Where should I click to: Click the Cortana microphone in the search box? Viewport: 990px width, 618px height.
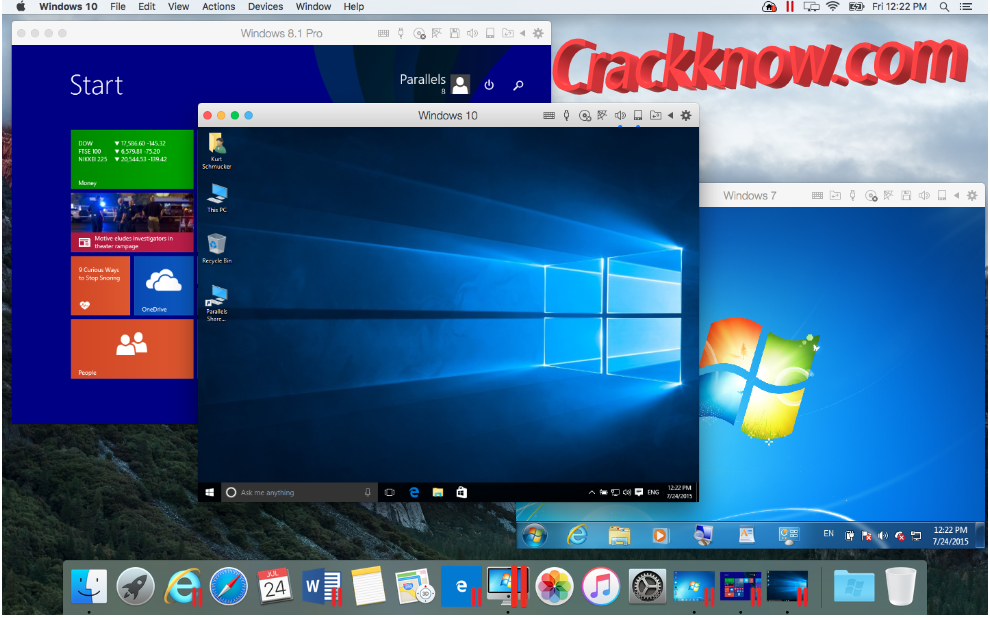(x=367, y=492)
